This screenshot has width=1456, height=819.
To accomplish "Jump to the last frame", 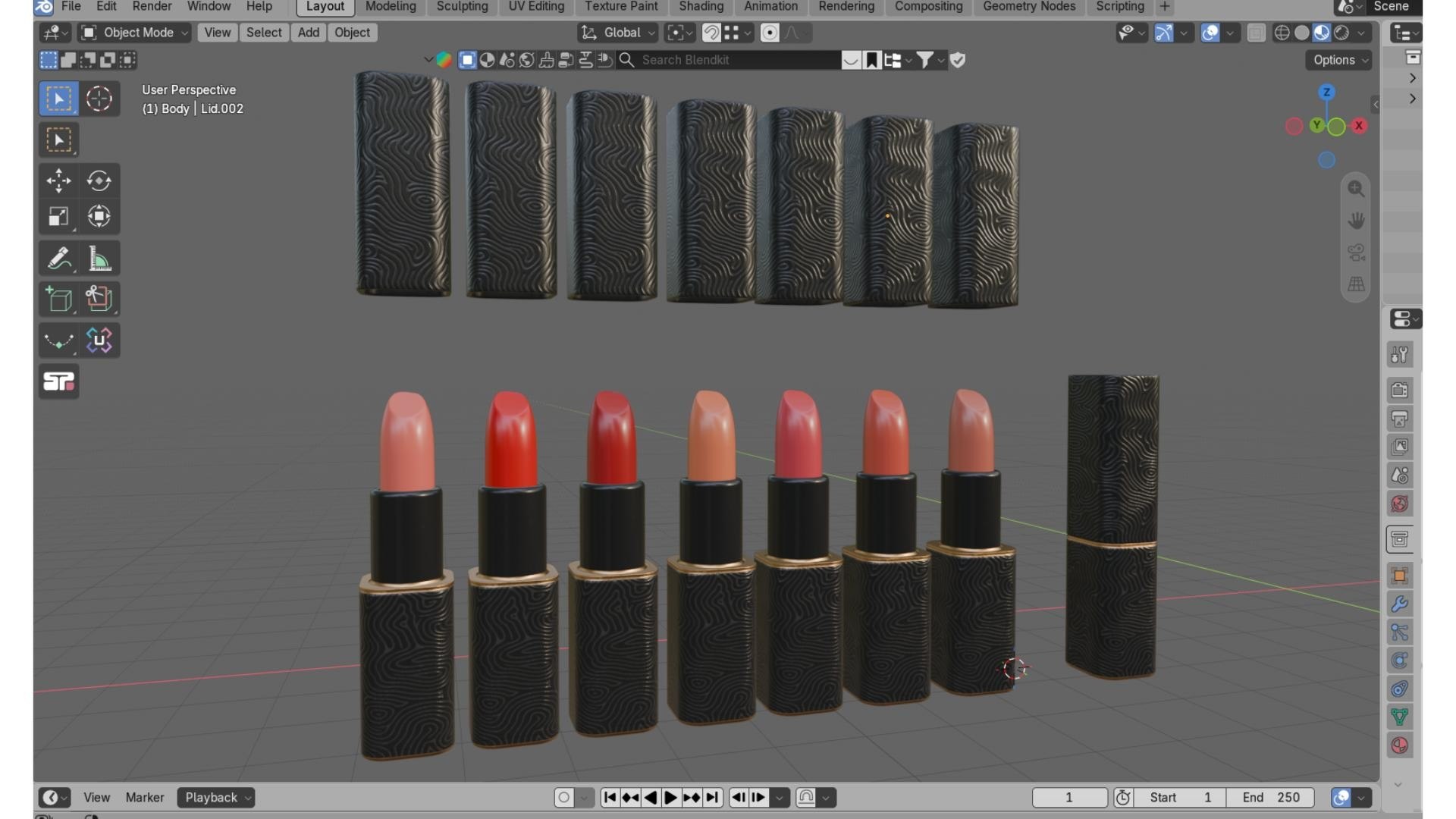I will pyautogui.click(x=711, y=798).
